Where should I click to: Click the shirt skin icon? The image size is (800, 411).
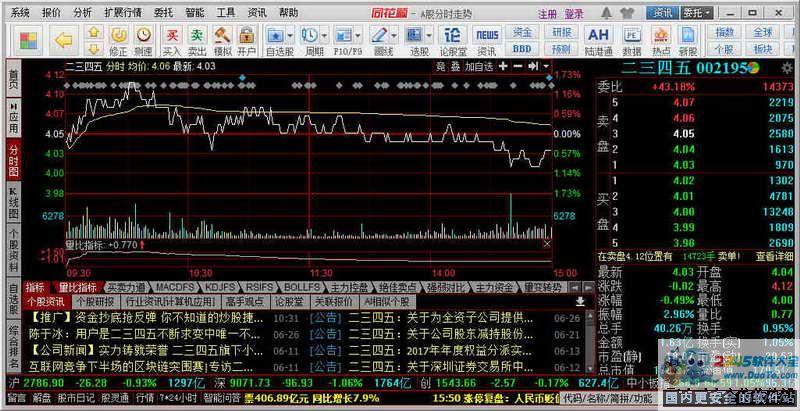(627, 13)
